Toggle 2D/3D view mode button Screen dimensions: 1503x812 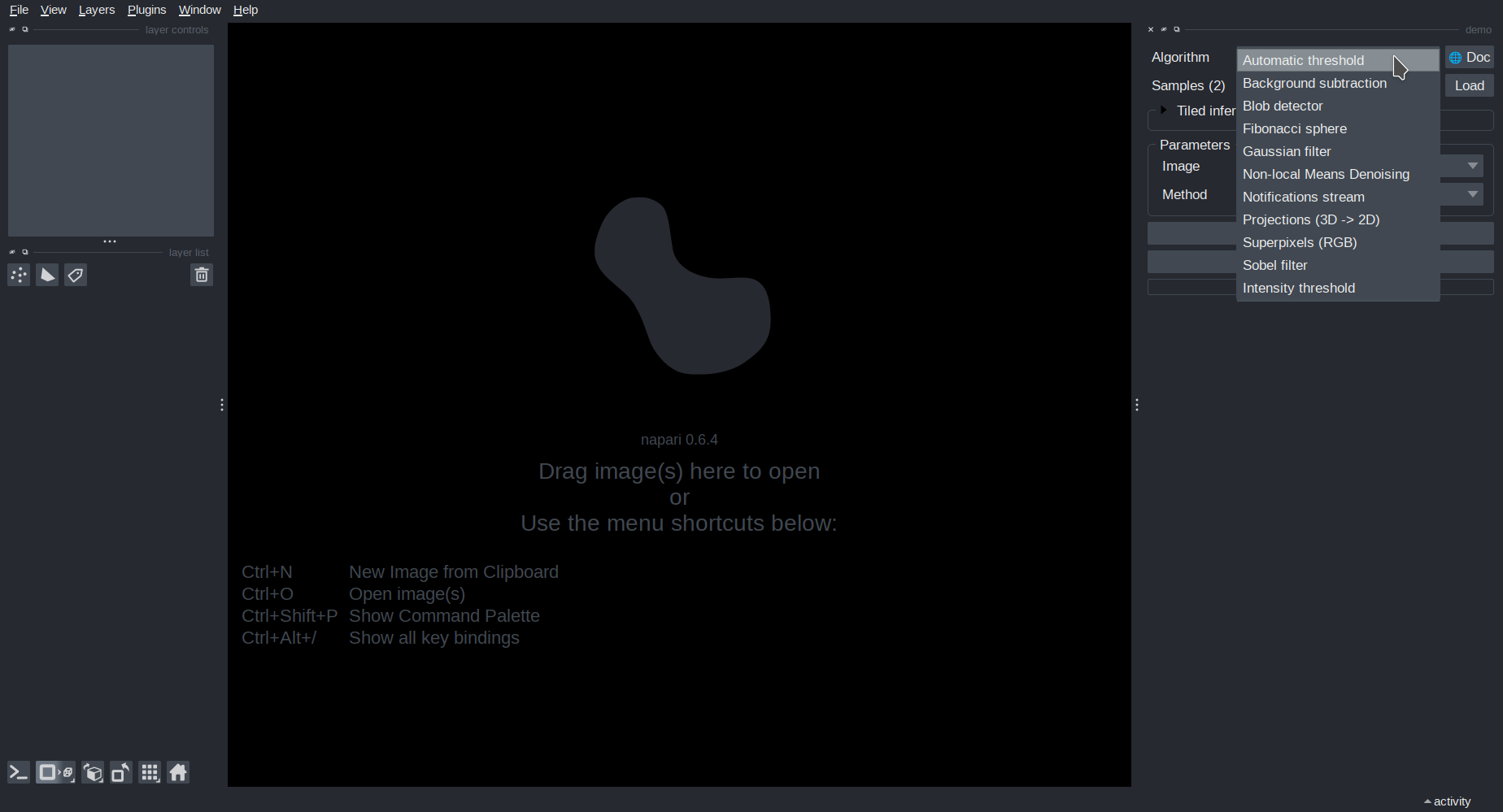click(x=55, y=772)
